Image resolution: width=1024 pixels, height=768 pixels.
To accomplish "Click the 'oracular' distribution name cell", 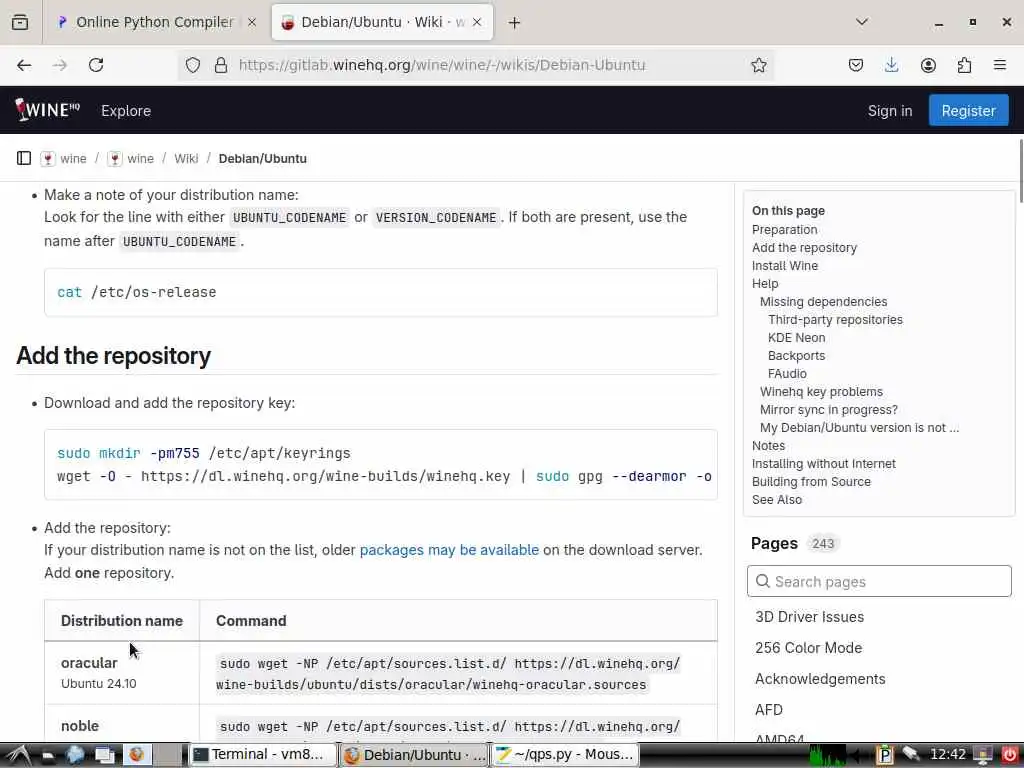I will [121, 673].
